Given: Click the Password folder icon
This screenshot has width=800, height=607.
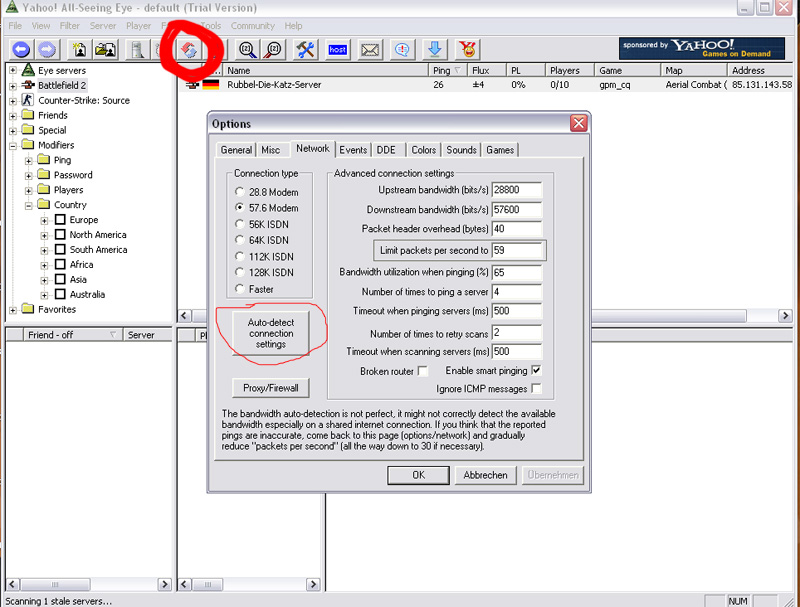Looking at the screenshot, I should pos(44,174).
